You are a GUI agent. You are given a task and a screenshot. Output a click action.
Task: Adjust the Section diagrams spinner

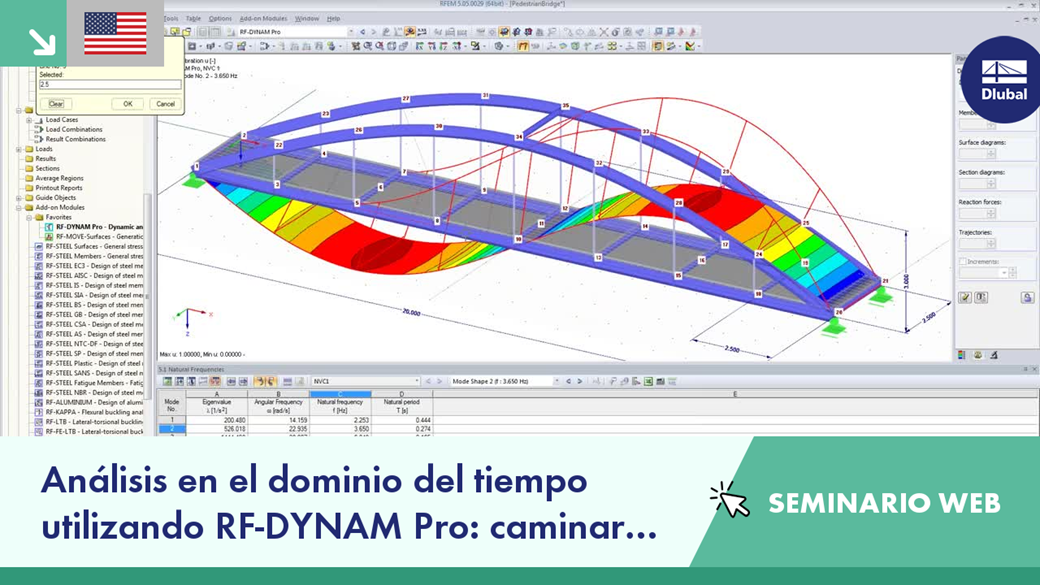click(991, 184)
